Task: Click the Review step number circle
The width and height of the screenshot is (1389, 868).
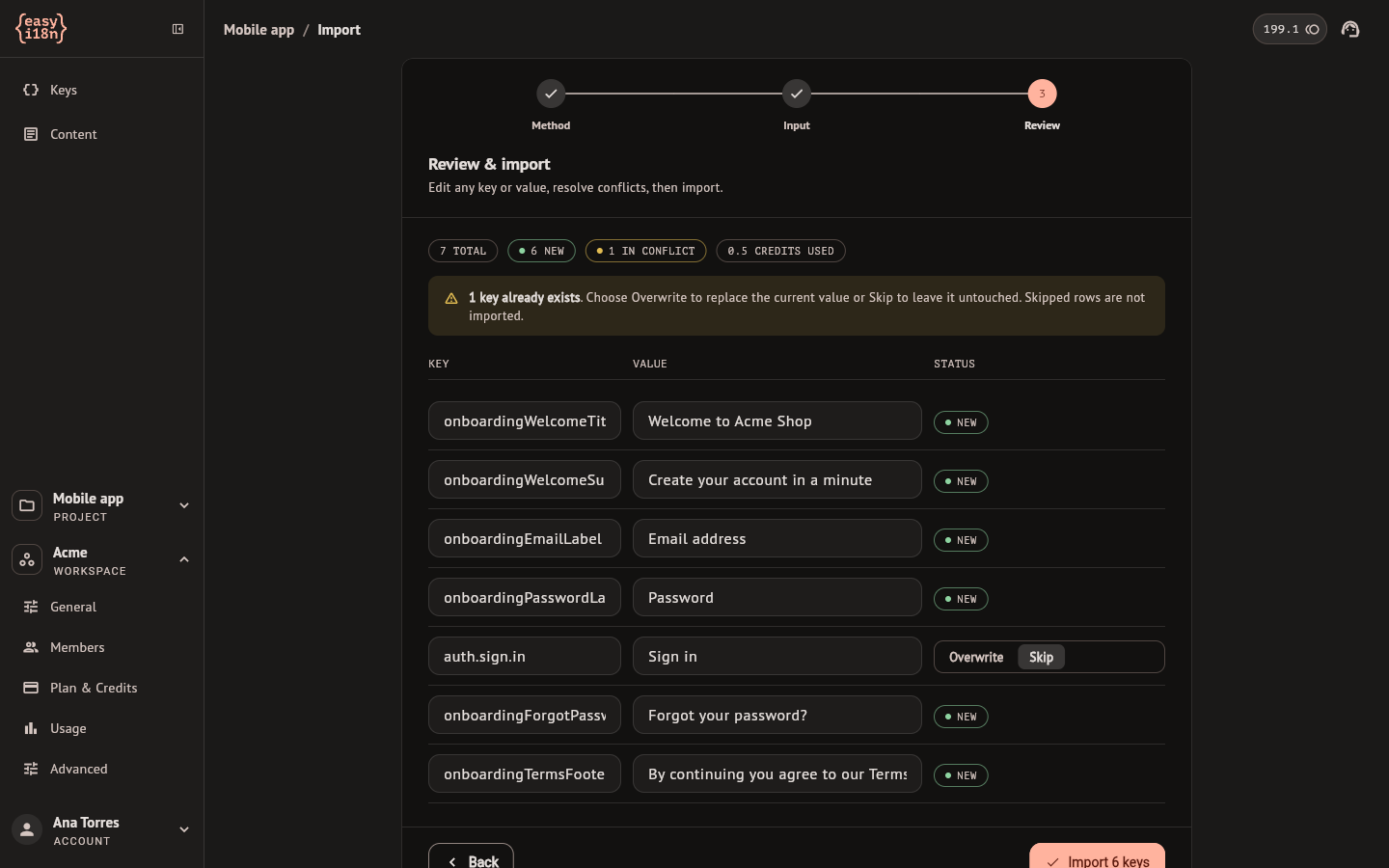Action: pyautogui.click(x=1042, y=94)
